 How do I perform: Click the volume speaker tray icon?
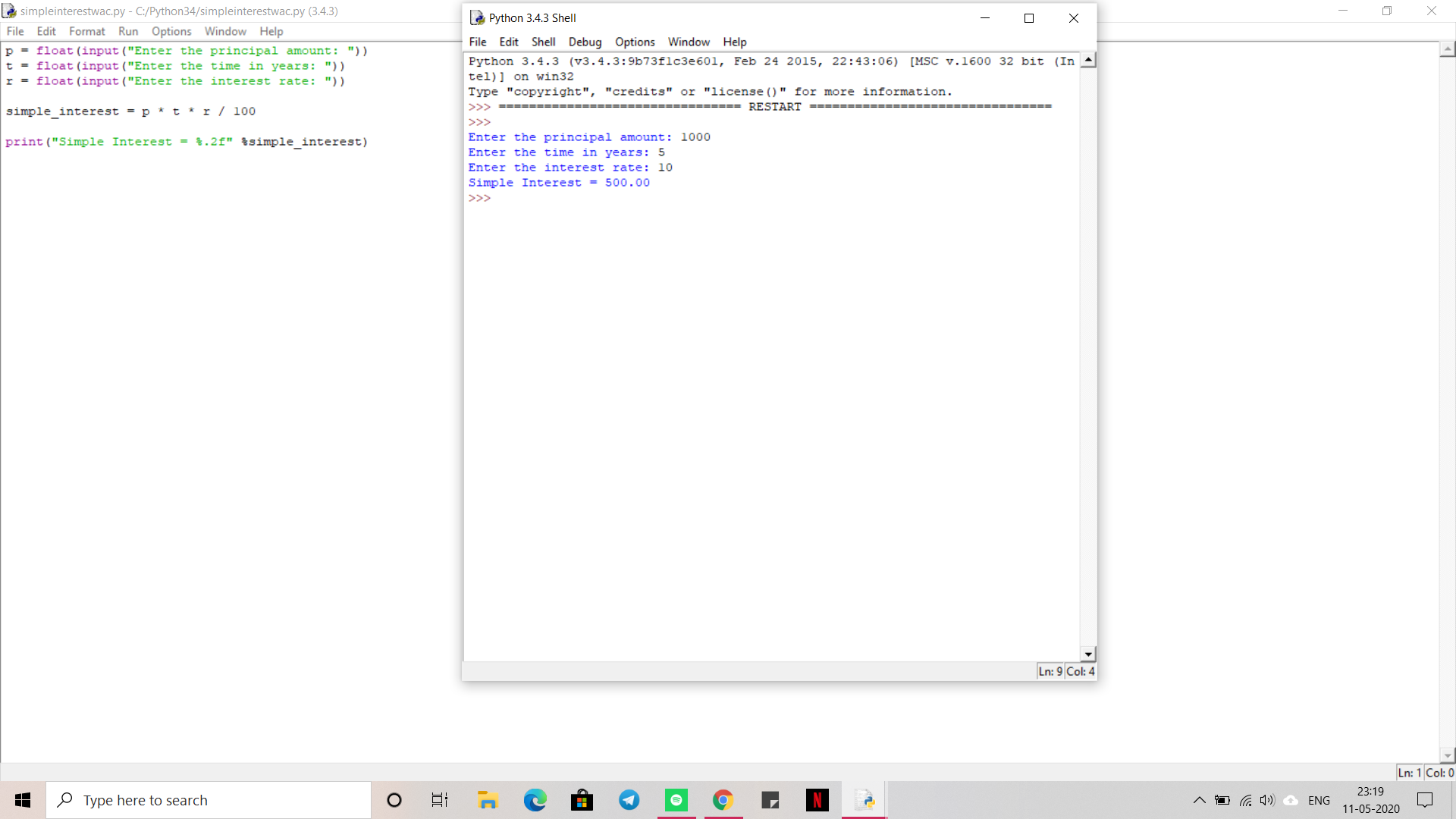[1267, 800]
